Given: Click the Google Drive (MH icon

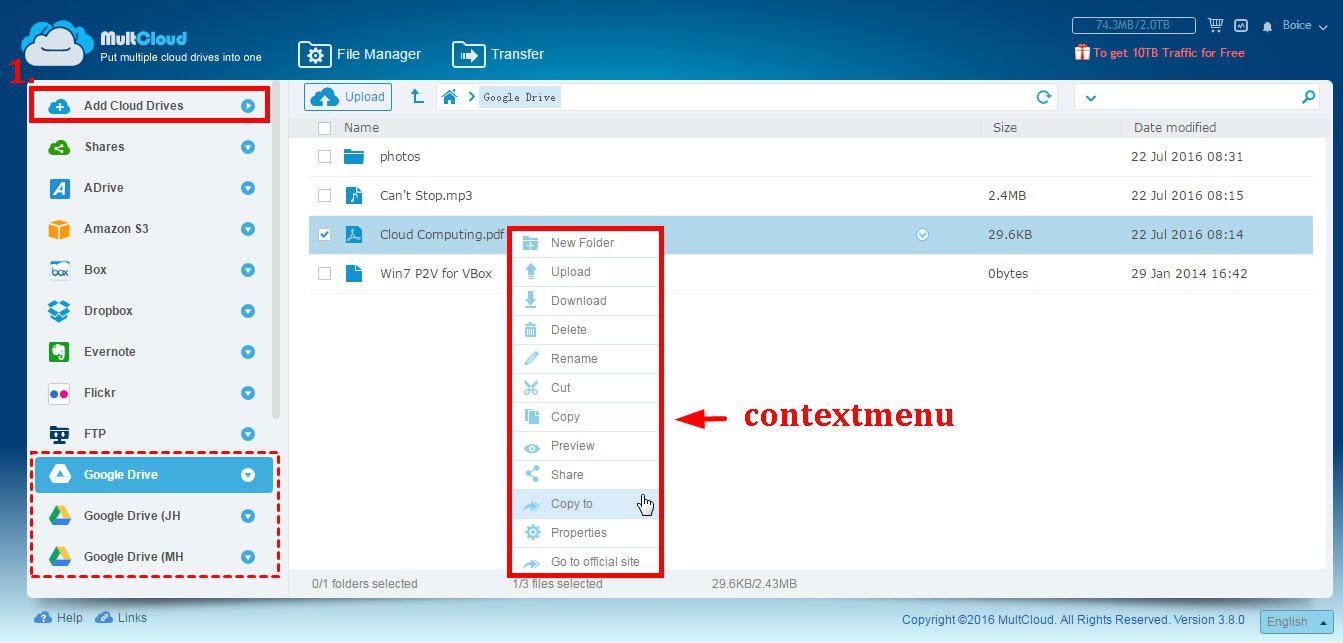Looking at the screenshot, I should tap(60, 557).
